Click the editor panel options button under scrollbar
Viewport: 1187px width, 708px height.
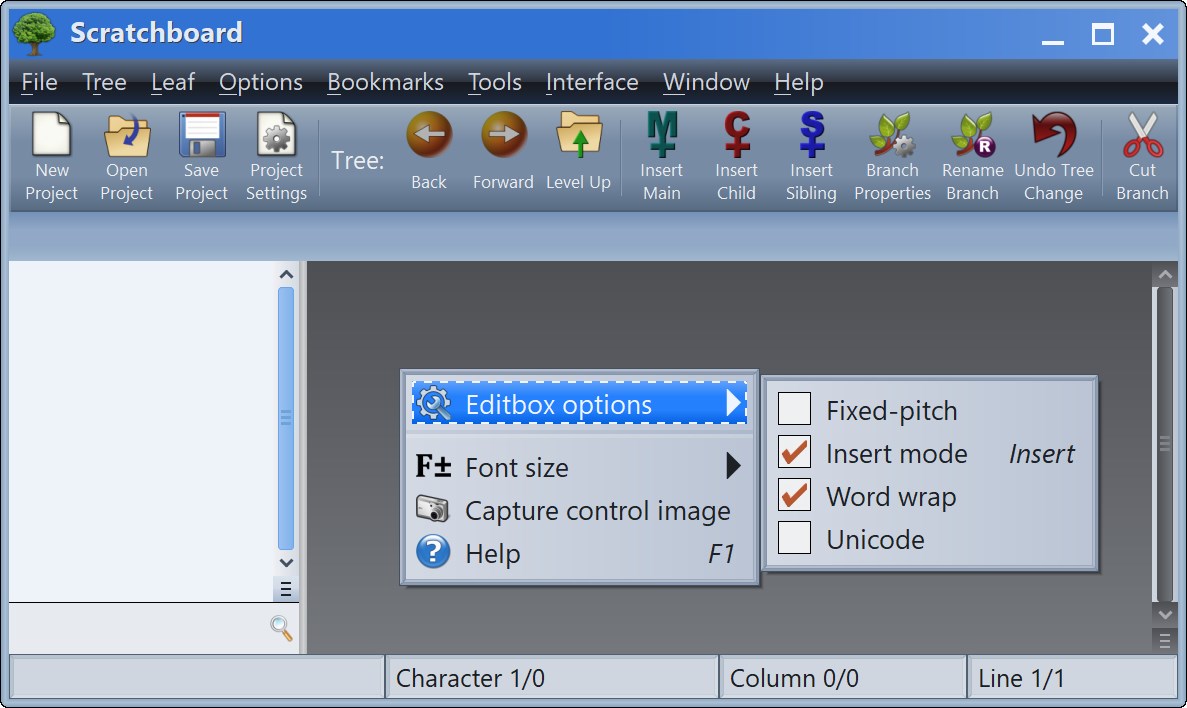[1165, 641]
